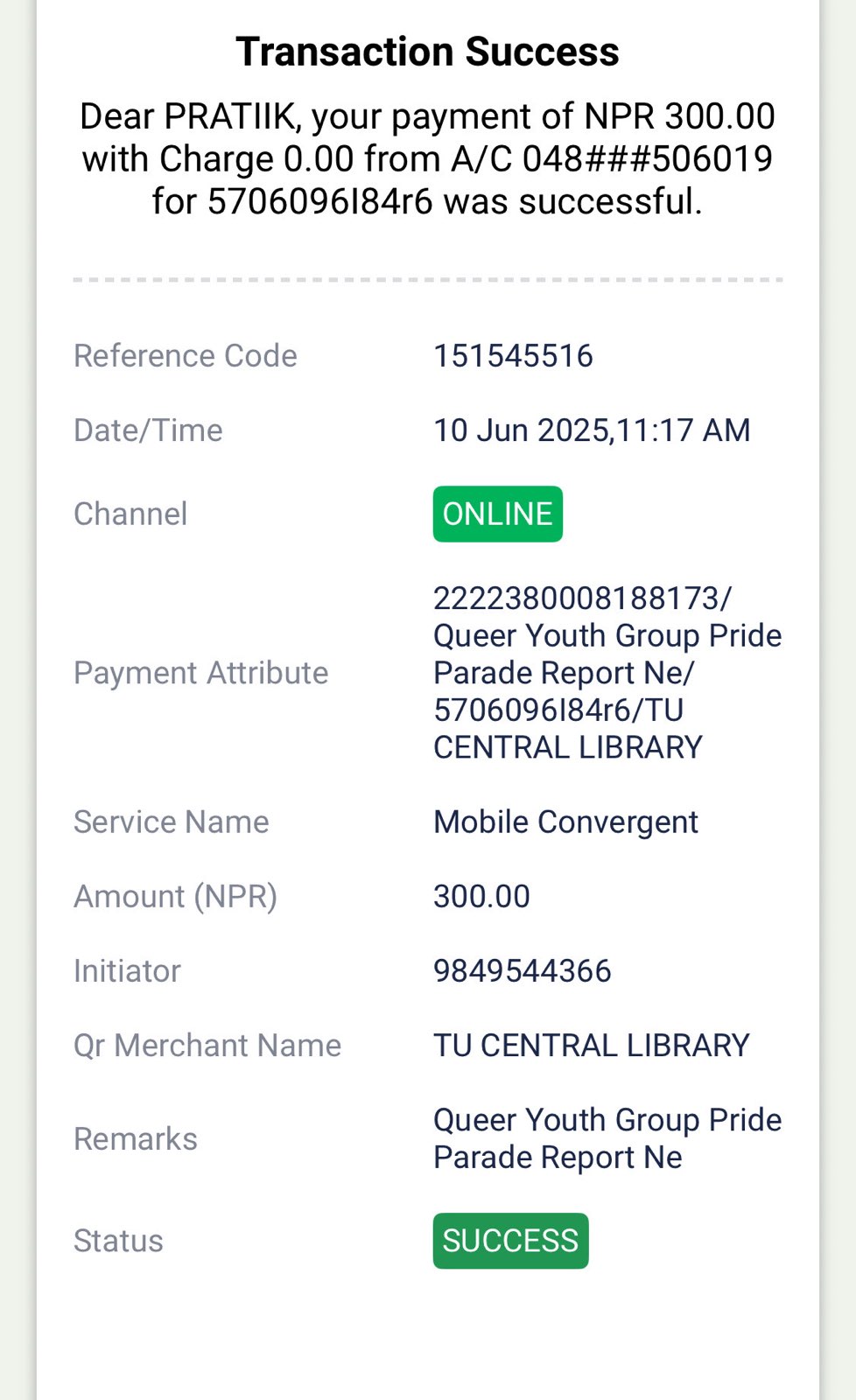Tap the Qr Merchant Name value
This screenshot has width=856, height=1400.
click(591, 1045)
